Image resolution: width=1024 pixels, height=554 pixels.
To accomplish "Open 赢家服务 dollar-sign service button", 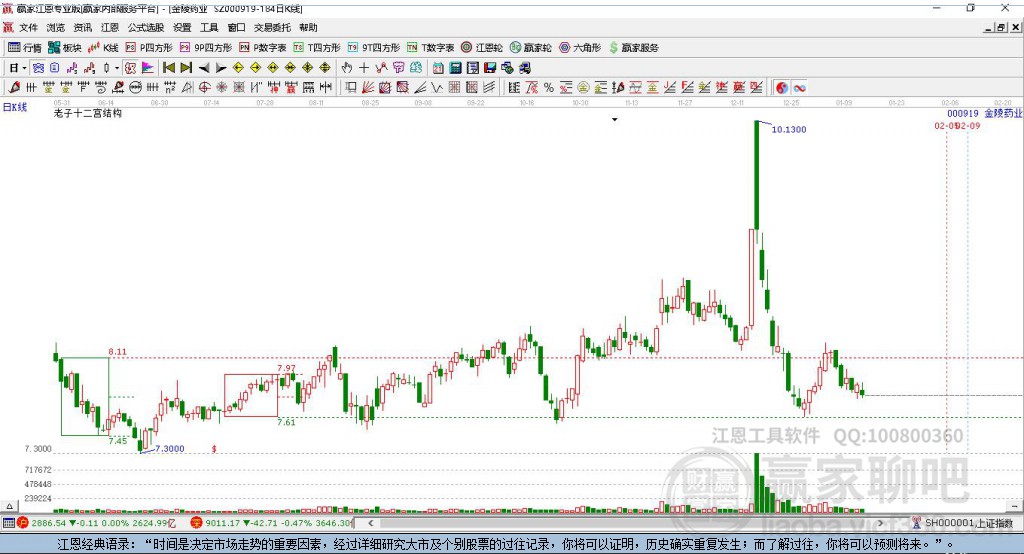I will click(x=633, y=48).
